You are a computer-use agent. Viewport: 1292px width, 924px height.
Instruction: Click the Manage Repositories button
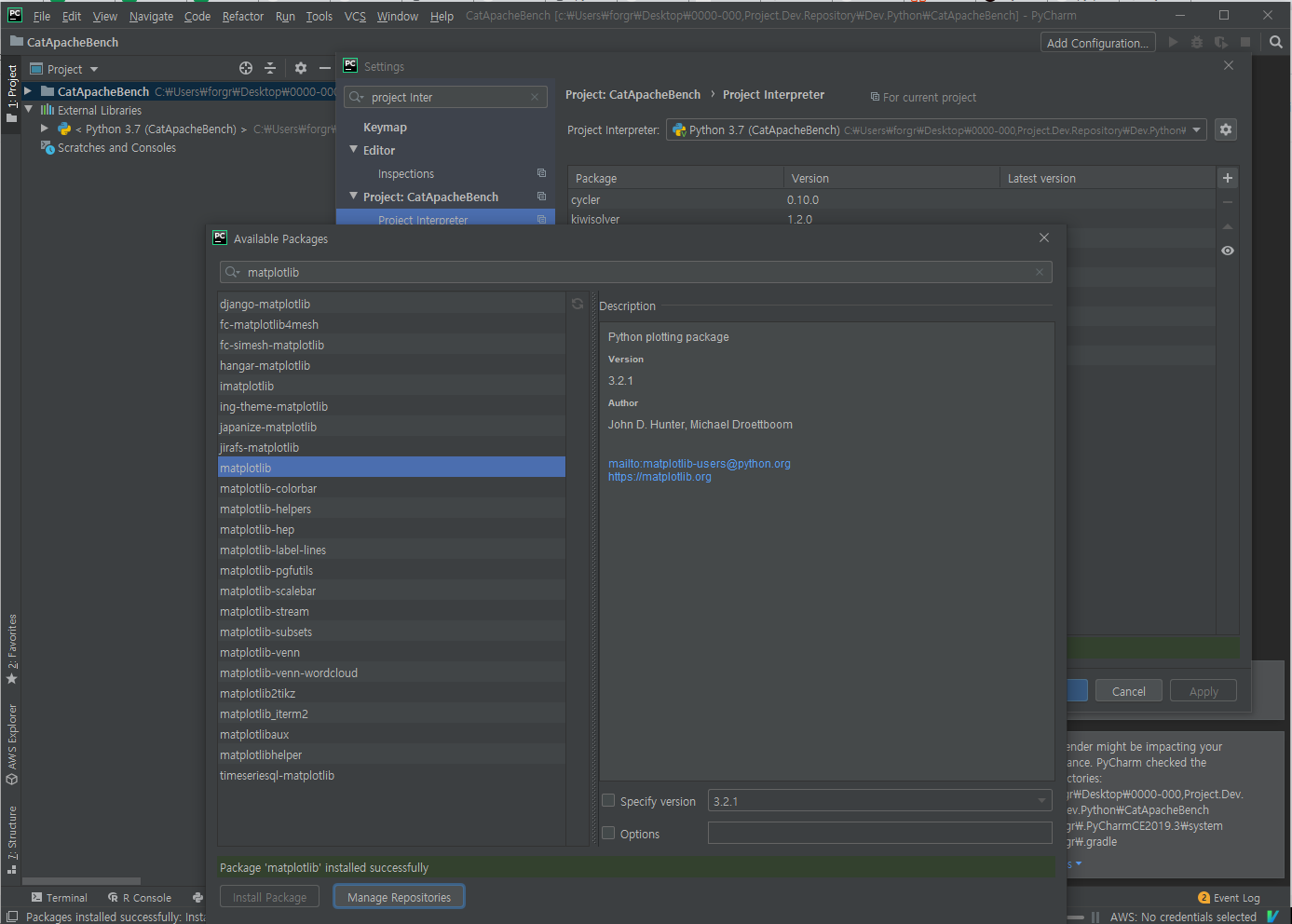coord(399,897)
